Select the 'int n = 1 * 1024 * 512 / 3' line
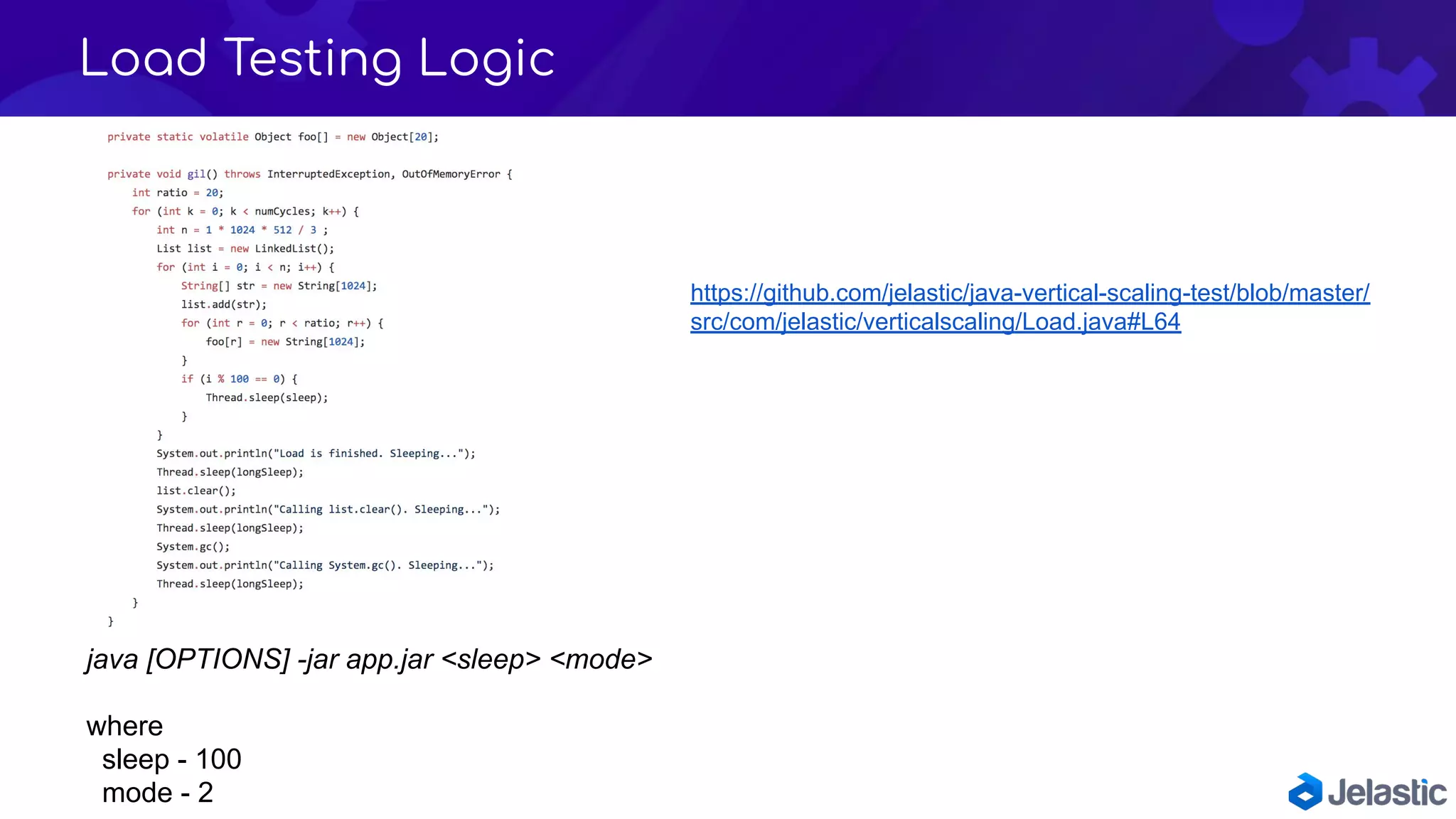1456x819 pixels. click(x=242, y=230)
